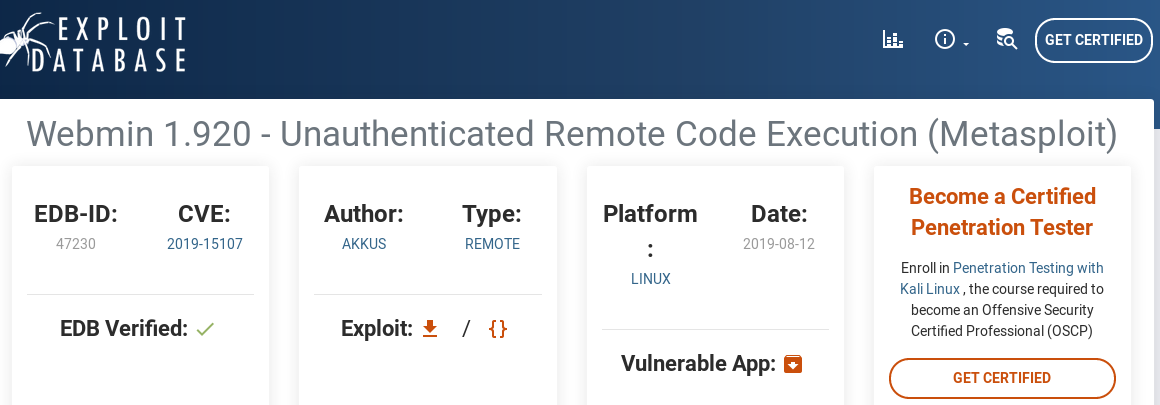Open CVE 2019-15107 link

tap(205, 244)
